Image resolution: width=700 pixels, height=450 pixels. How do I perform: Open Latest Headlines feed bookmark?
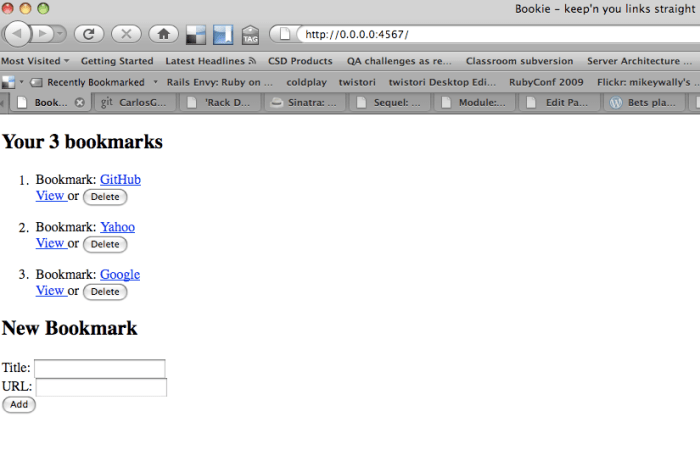click(210, 61)
